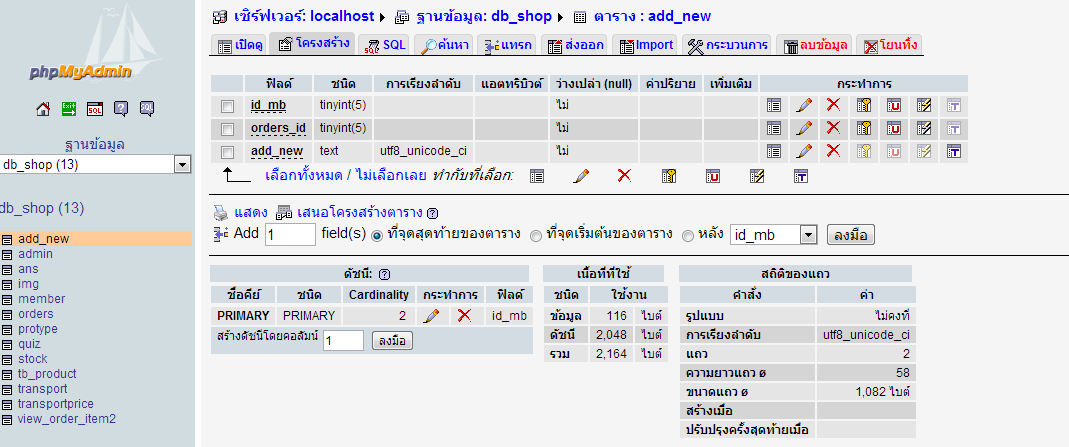The image size is (1069, 447).
Task: Add unique index icon on id_mb row
Action: pyautogui.click(x=894, y=105)
